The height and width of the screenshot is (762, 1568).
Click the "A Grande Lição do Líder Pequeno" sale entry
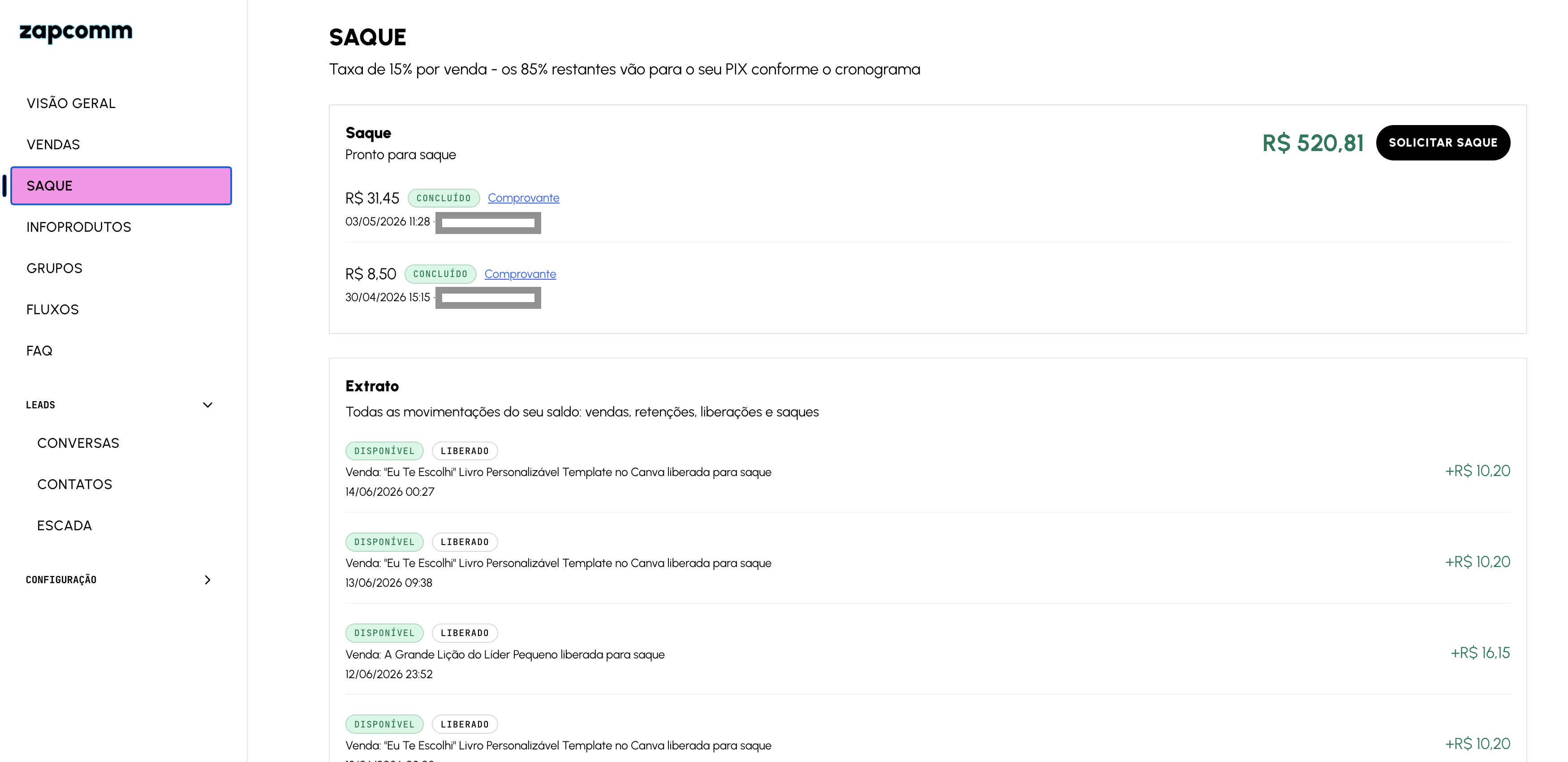pyautogui.click(x=505, y=655)
